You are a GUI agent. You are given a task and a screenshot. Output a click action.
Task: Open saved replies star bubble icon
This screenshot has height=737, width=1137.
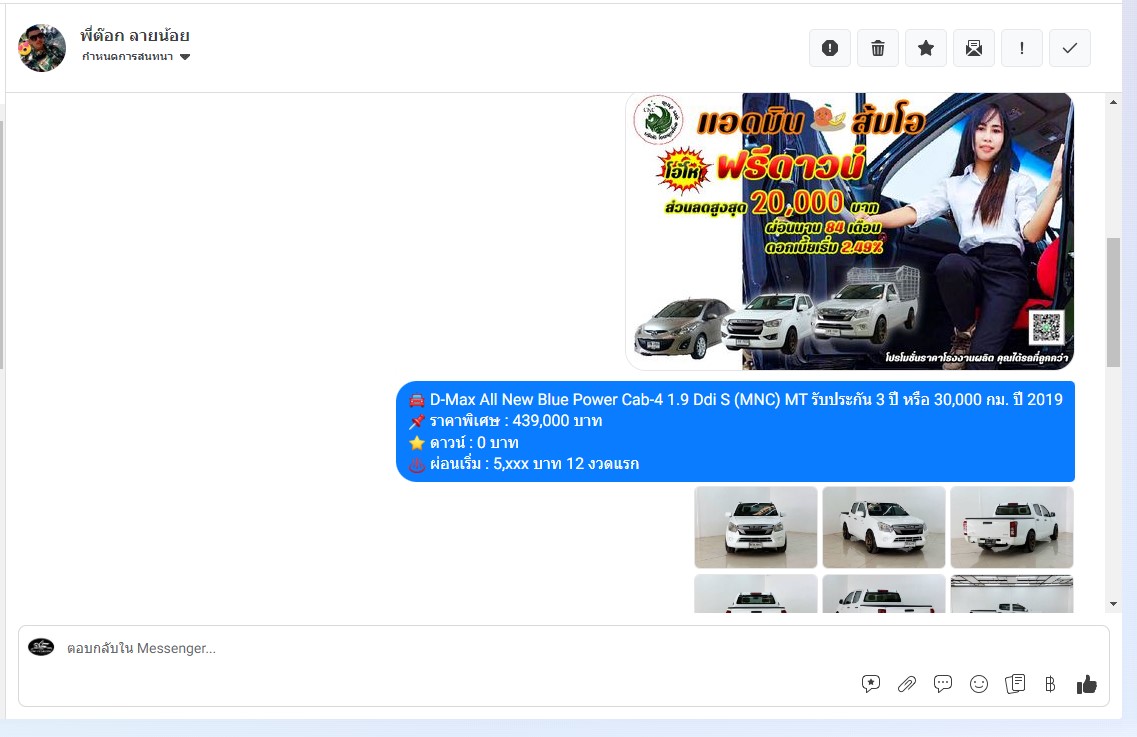pos(871,684)
